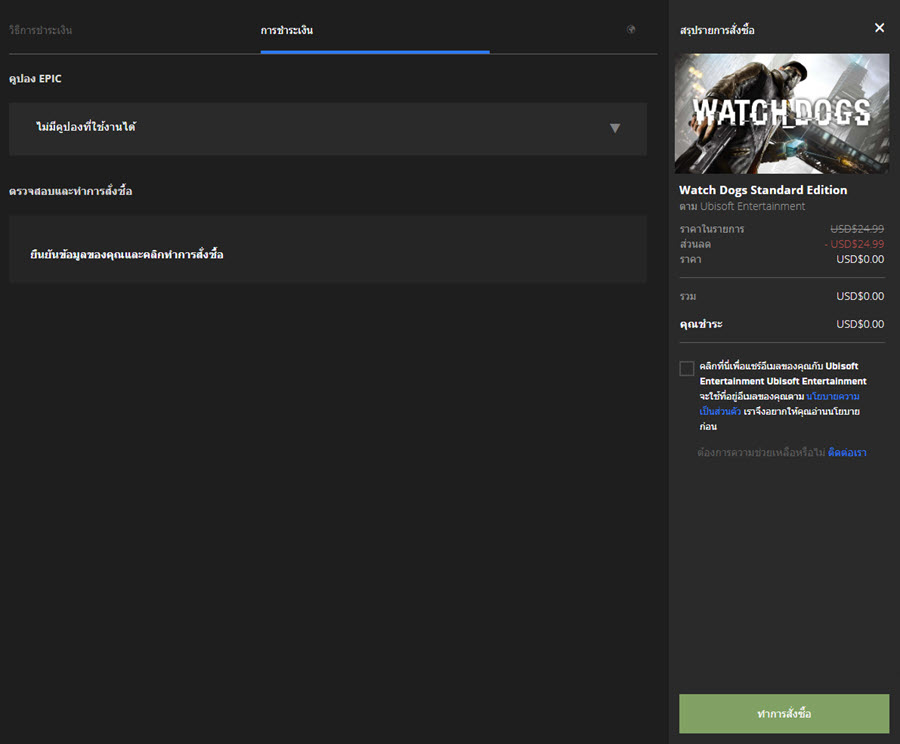
Task: Click the Watch Dogs Standard Edition title
Action: (763, 190)
